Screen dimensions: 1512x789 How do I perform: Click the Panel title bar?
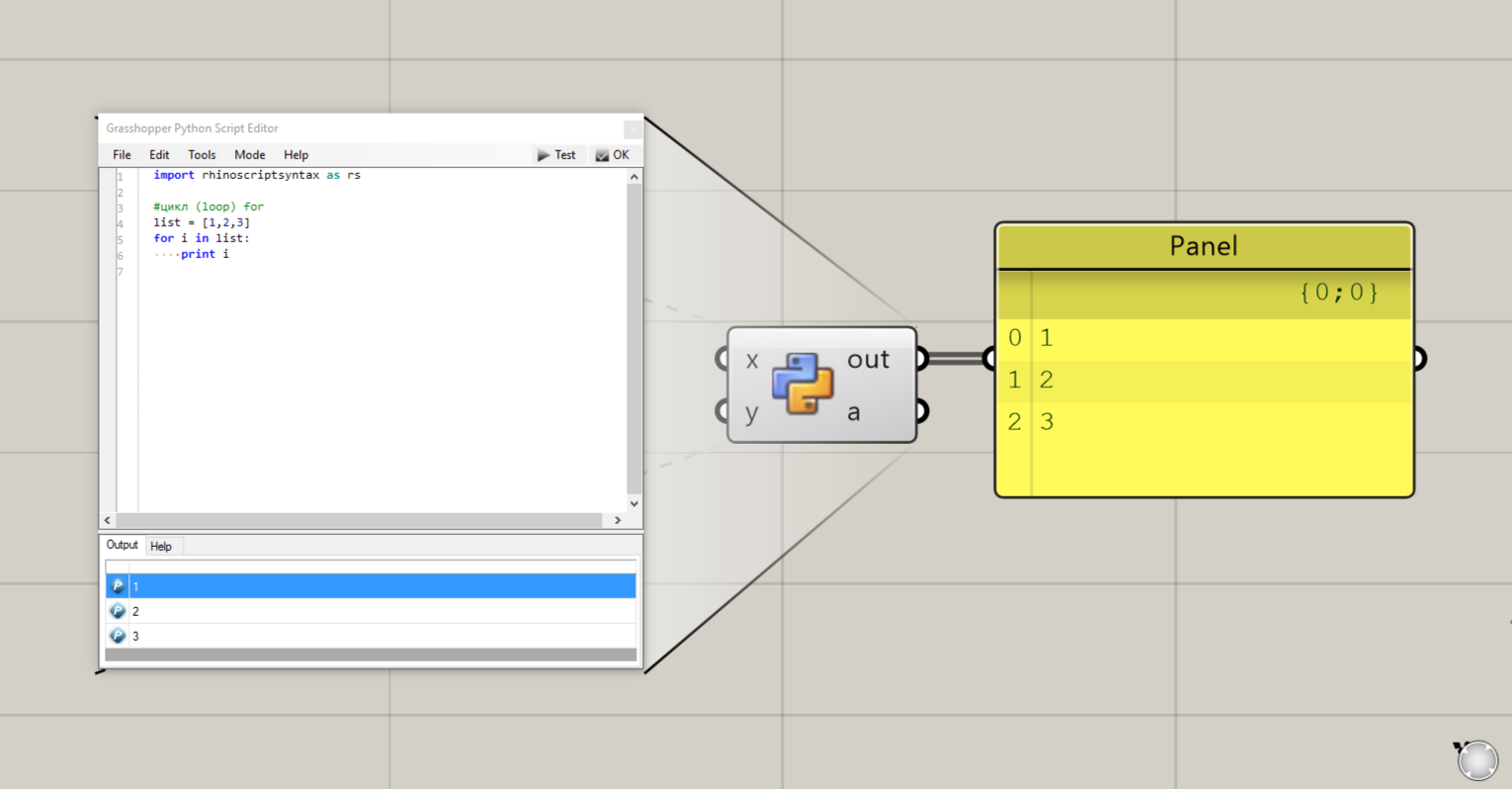pyautogui.click(x=1204, y=246)
